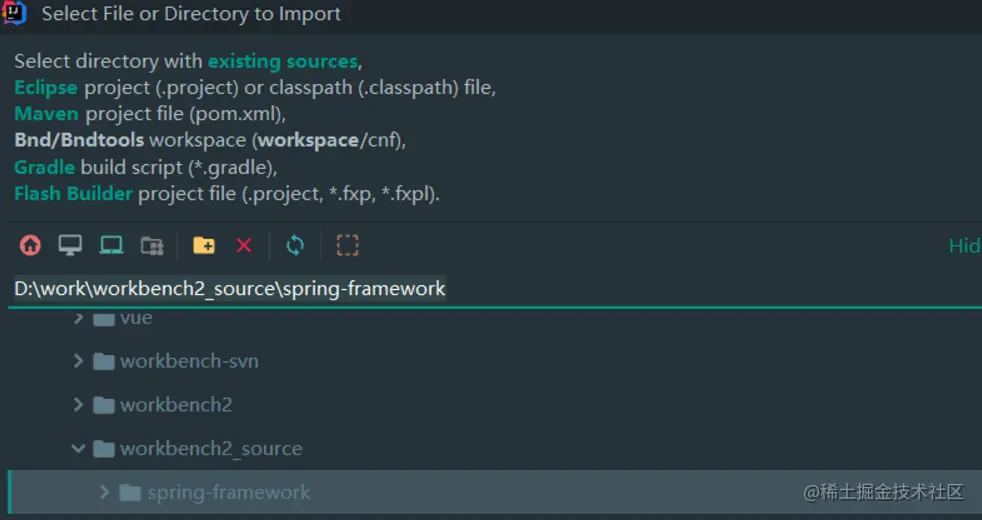Select the spring-framework directory
Screen dimensions: 982x520
[228, 493]
